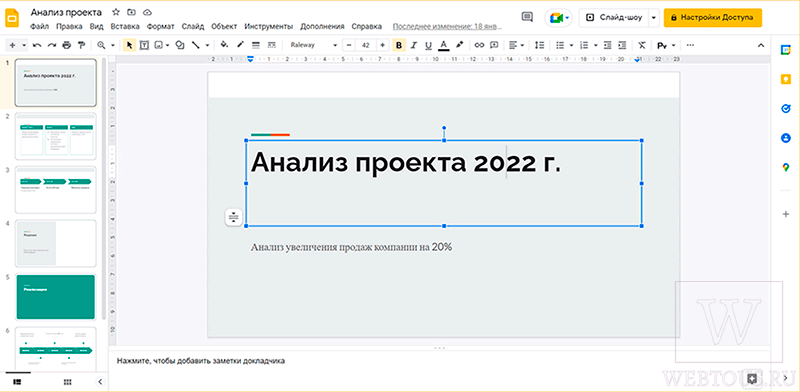
Task: Open the border weight options
Action: tap(256, 45)
